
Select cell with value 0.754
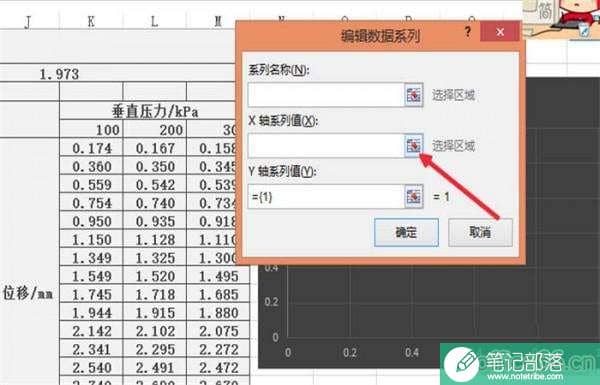pos(91,202)
